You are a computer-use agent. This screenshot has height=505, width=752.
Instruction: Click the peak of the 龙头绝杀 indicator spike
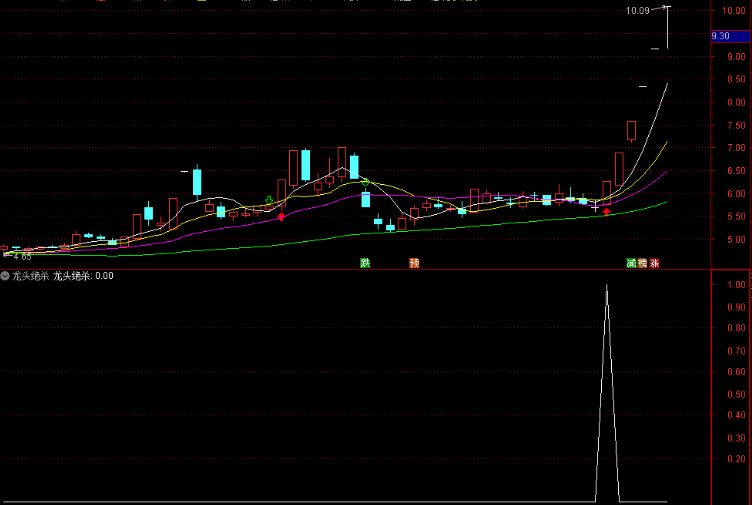pyautogui.click(x=607, y=286)
